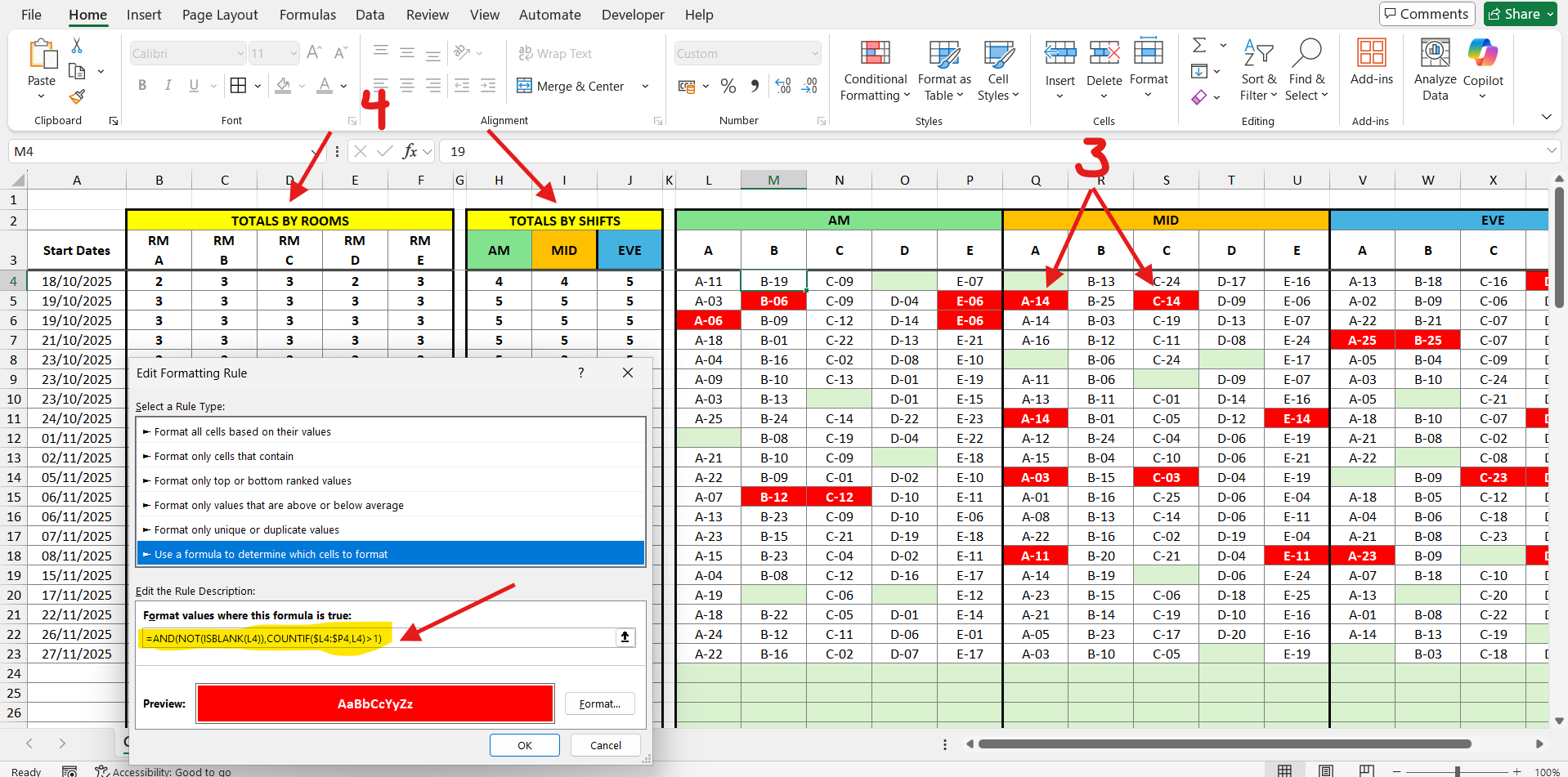This screenshot has height=777, width=1568.
Task: Click the Insert Function fx icon
Action: (410, 151)
